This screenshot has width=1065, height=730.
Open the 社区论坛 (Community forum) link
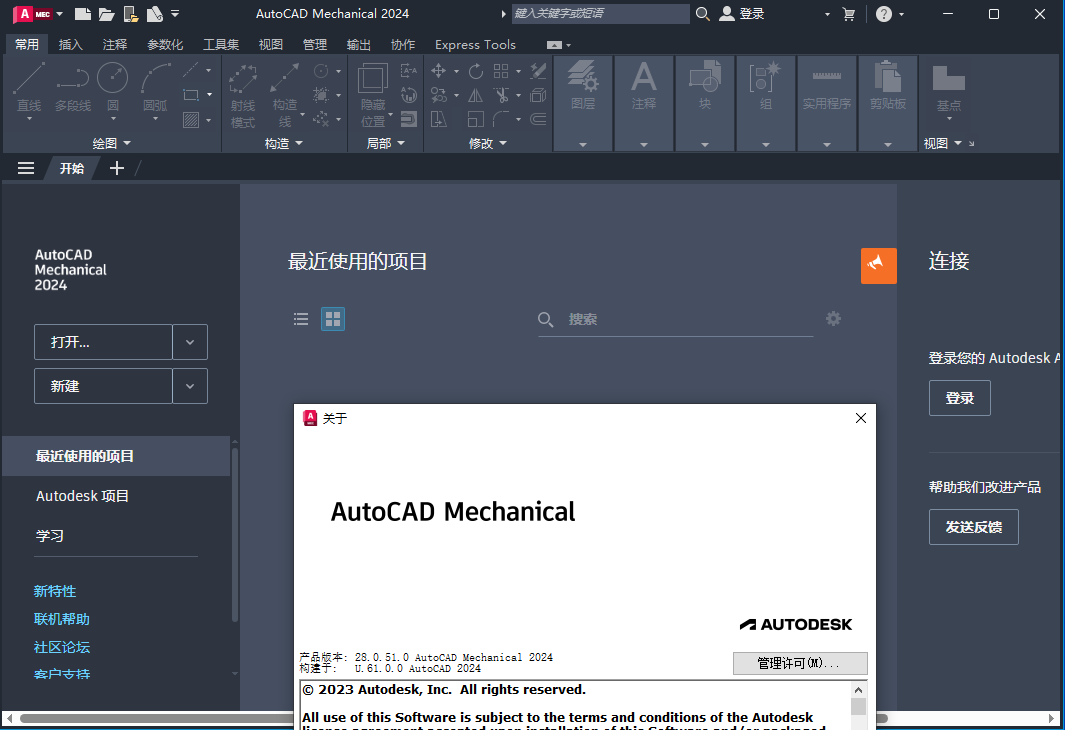coord(62,647)
